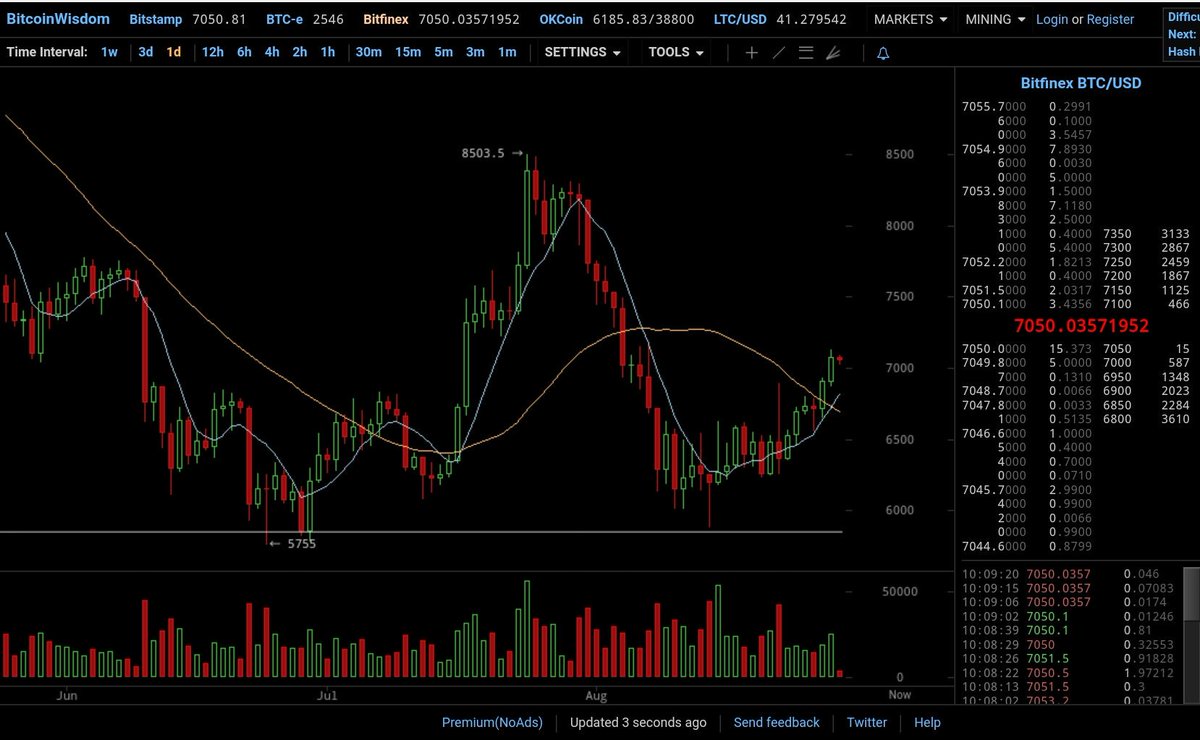Viewport: 1200px width, 740px height.
Task: Set time interval to 30m
Action: tap(368, 52)
